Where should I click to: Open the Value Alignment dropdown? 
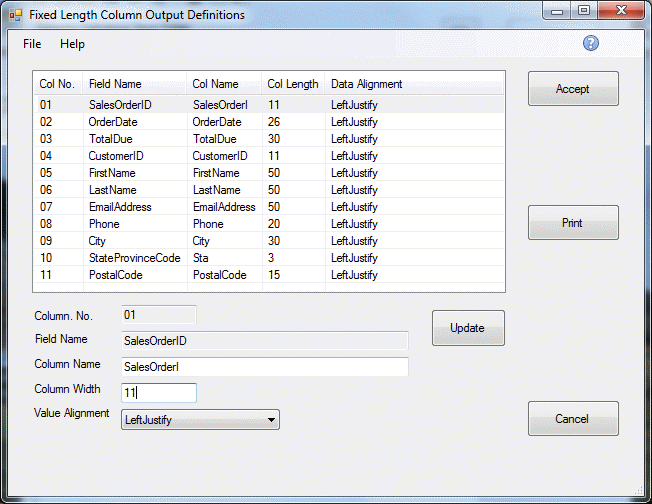(x=200, y=420)
